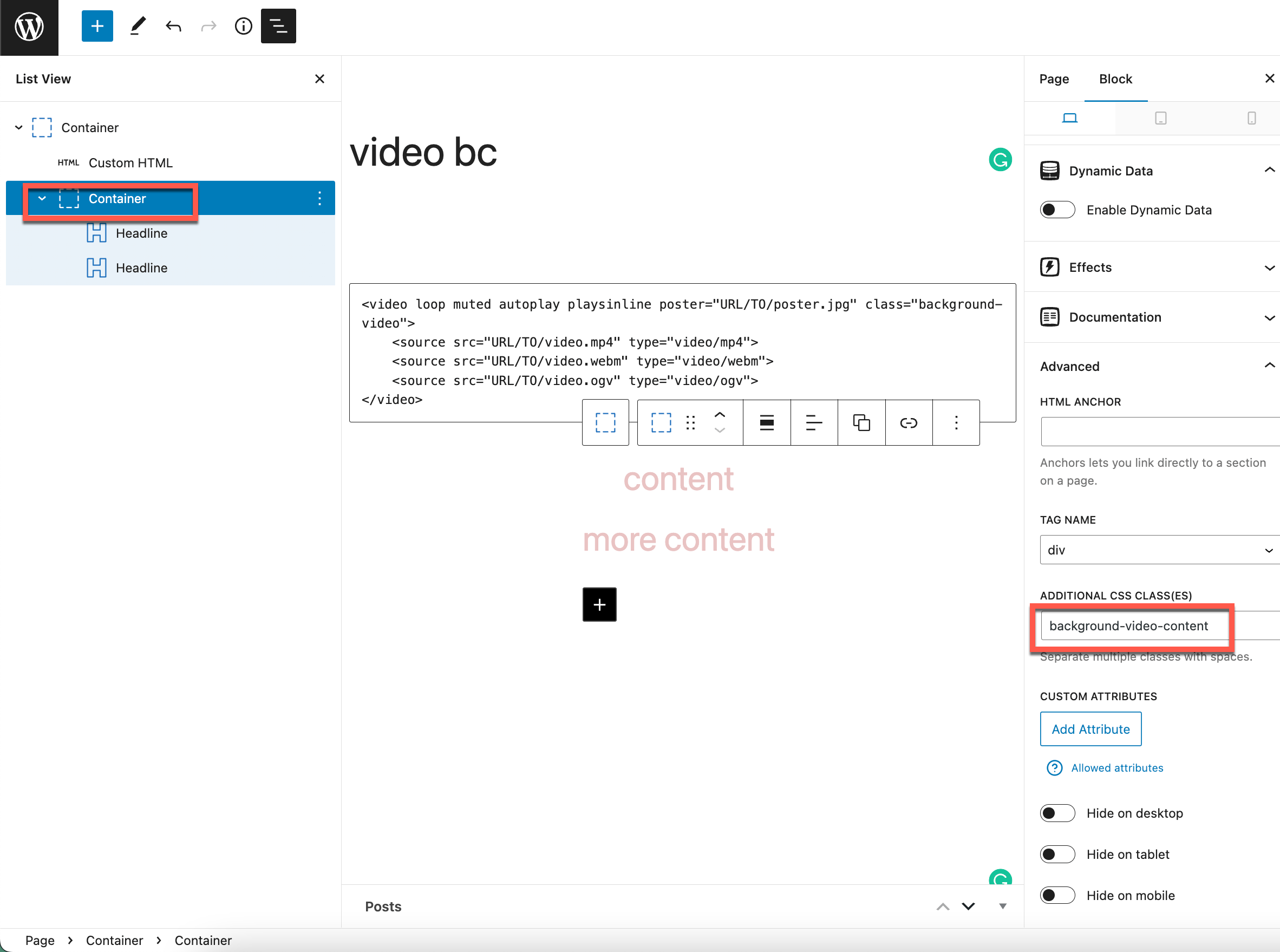This screenshot has height=952, width=1280.
Task: Open the block toolbar more options menu
Action: (956, 422)
